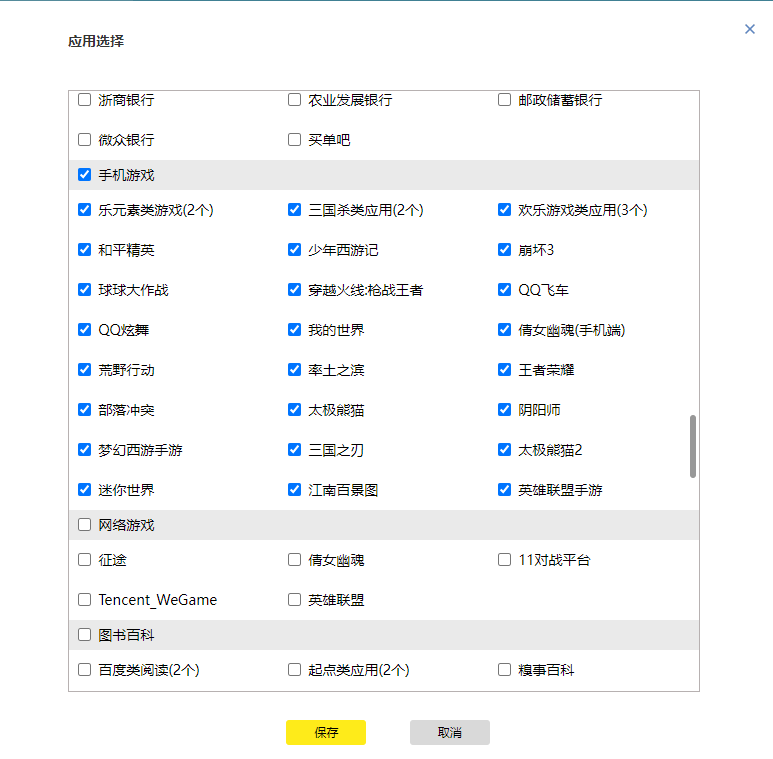Screen dimensions: 773x759
Task: Tick the Tencent_WeGame checkbox
Action: coord(84,599)
